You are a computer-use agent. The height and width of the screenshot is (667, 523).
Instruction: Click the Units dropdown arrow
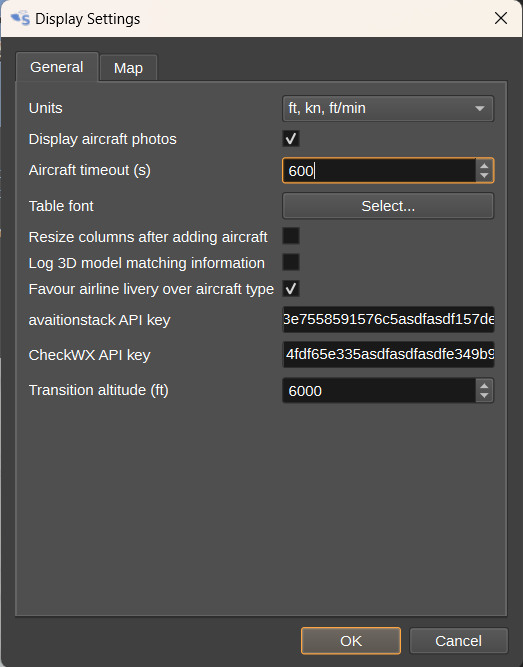[x=480, y=109]
